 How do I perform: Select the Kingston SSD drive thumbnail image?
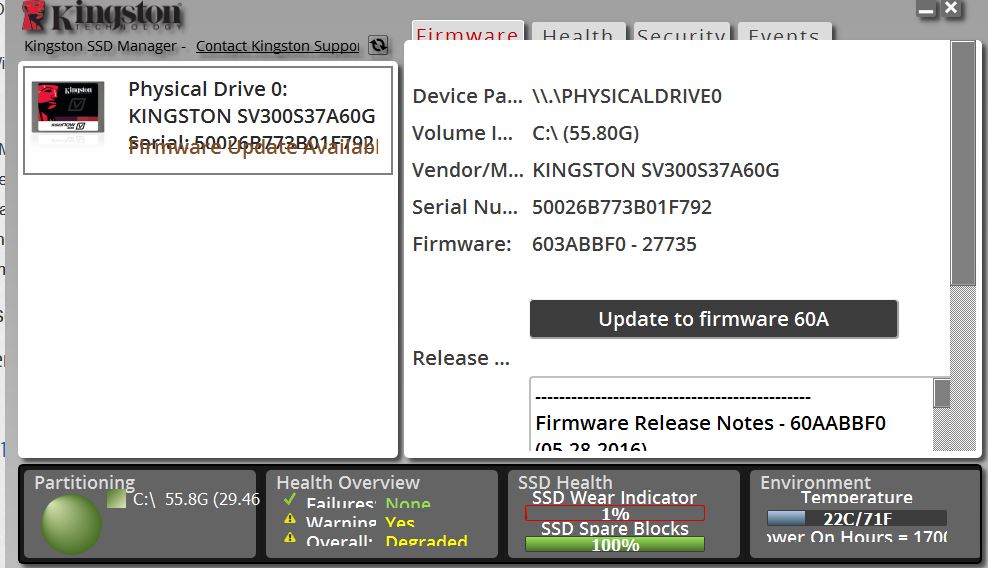pyautogui.click(x=68, y=108)
